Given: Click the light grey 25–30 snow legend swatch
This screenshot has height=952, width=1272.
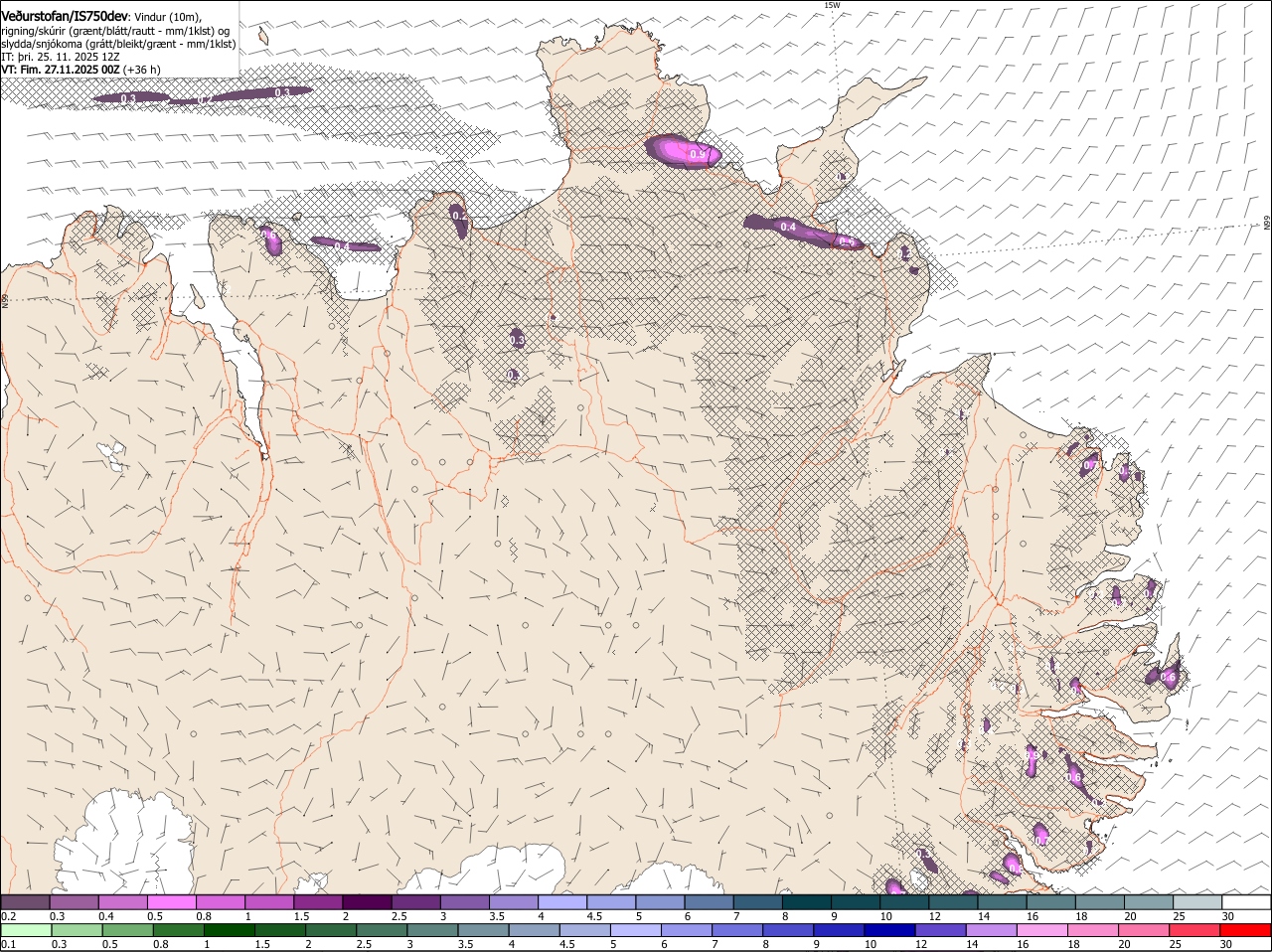Looking at the screenshot, I should tap(1196, 902).
